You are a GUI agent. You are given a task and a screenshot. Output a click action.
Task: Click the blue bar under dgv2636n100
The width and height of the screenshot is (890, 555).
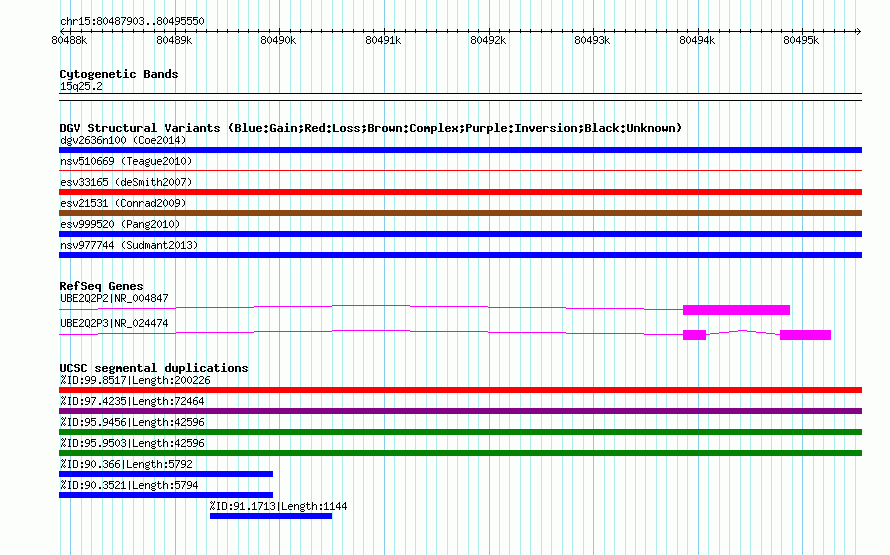[x=460, y=150]
